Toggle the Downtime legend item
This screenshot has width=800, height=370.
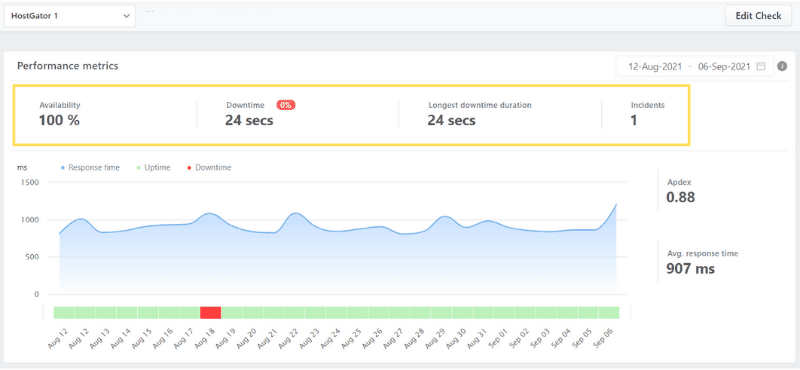point(209,167)
